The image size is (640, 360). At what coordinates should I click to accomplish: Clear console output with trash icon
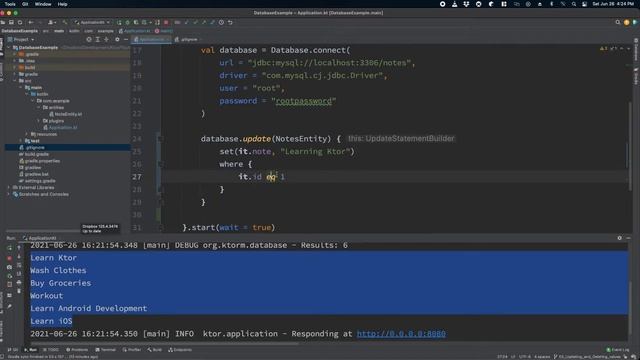tap(19, 291)
